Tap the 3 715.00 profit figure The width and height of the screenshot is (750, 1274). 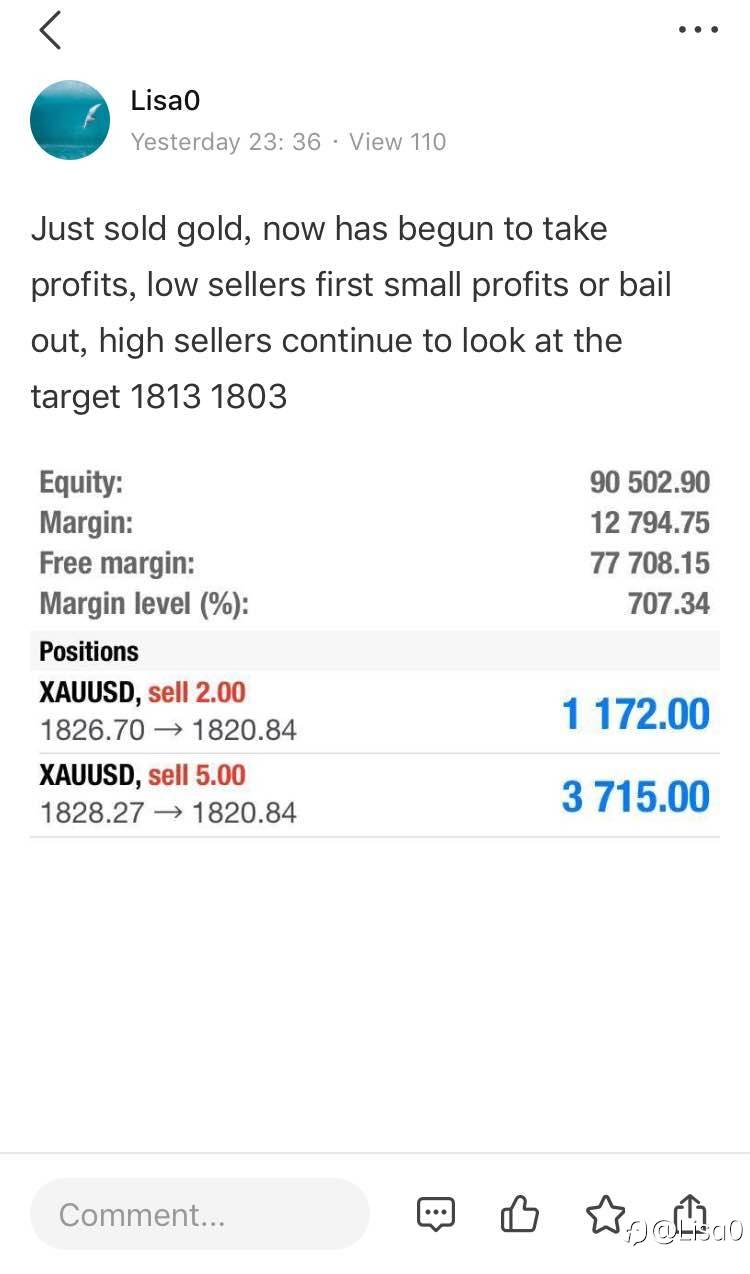635,797
